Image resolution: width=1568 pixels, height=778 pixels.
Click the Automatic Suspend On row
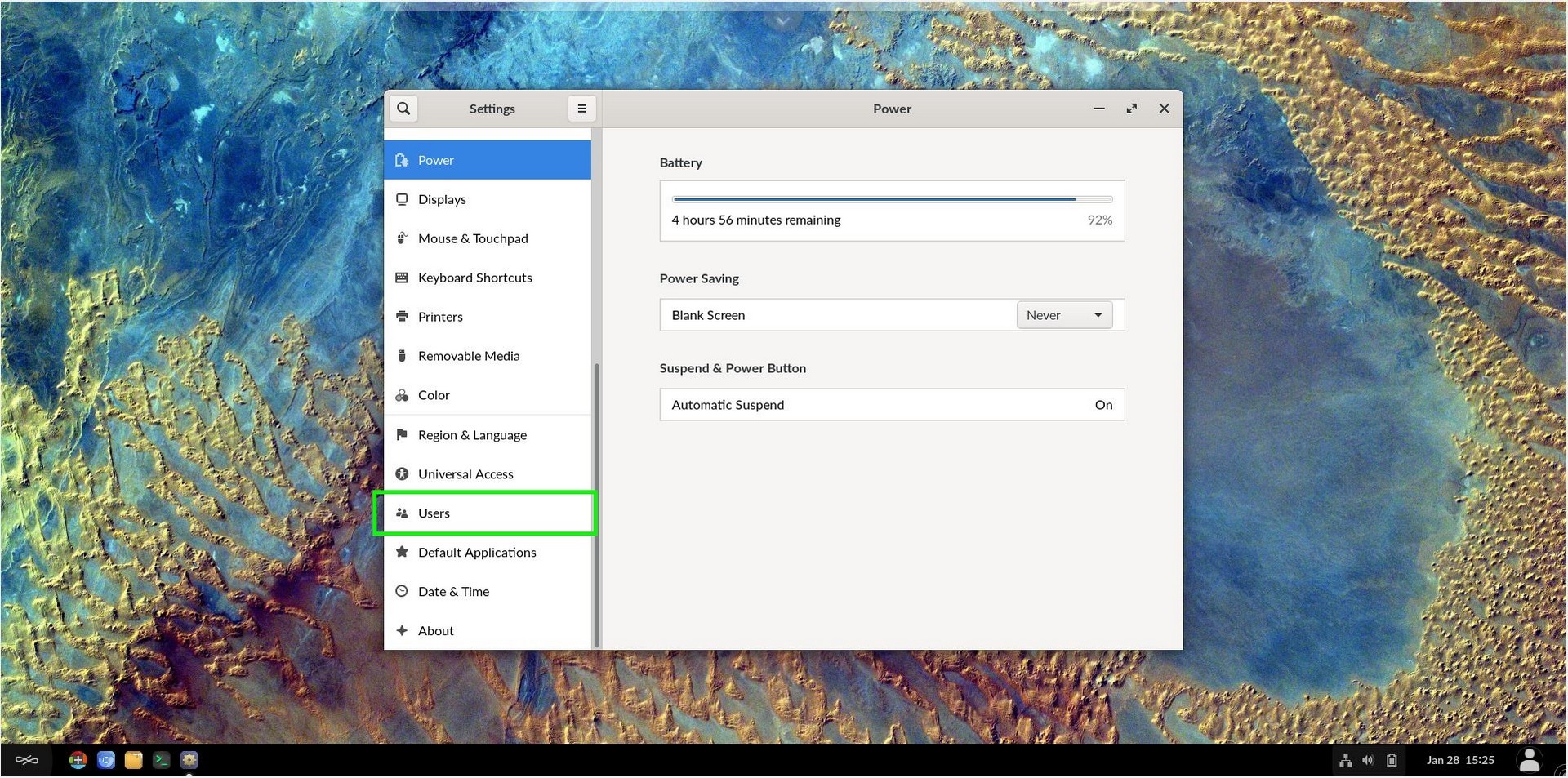coord(892,405)
